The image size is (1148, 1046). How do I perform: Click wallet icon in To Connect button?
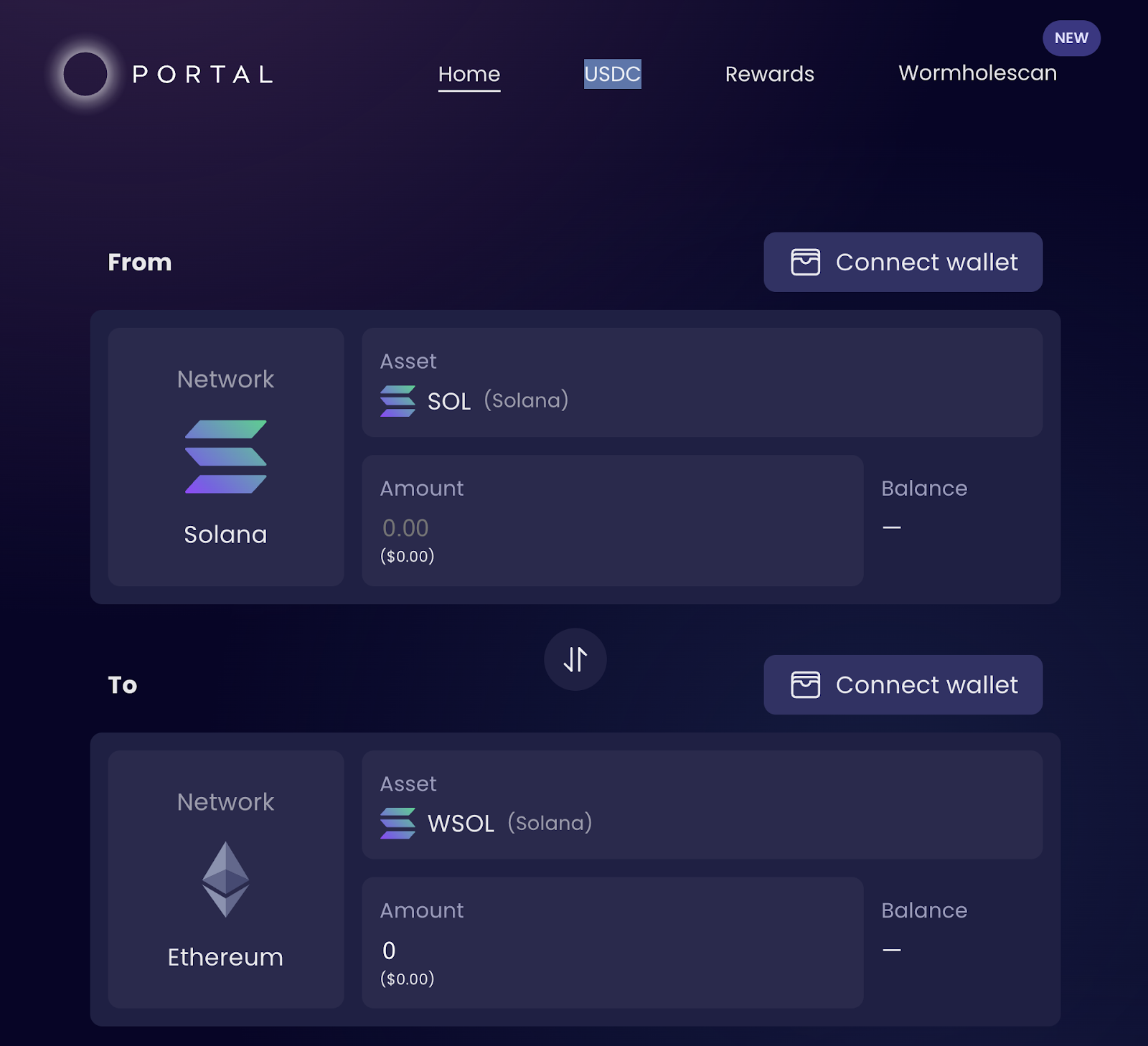[805, 684]
